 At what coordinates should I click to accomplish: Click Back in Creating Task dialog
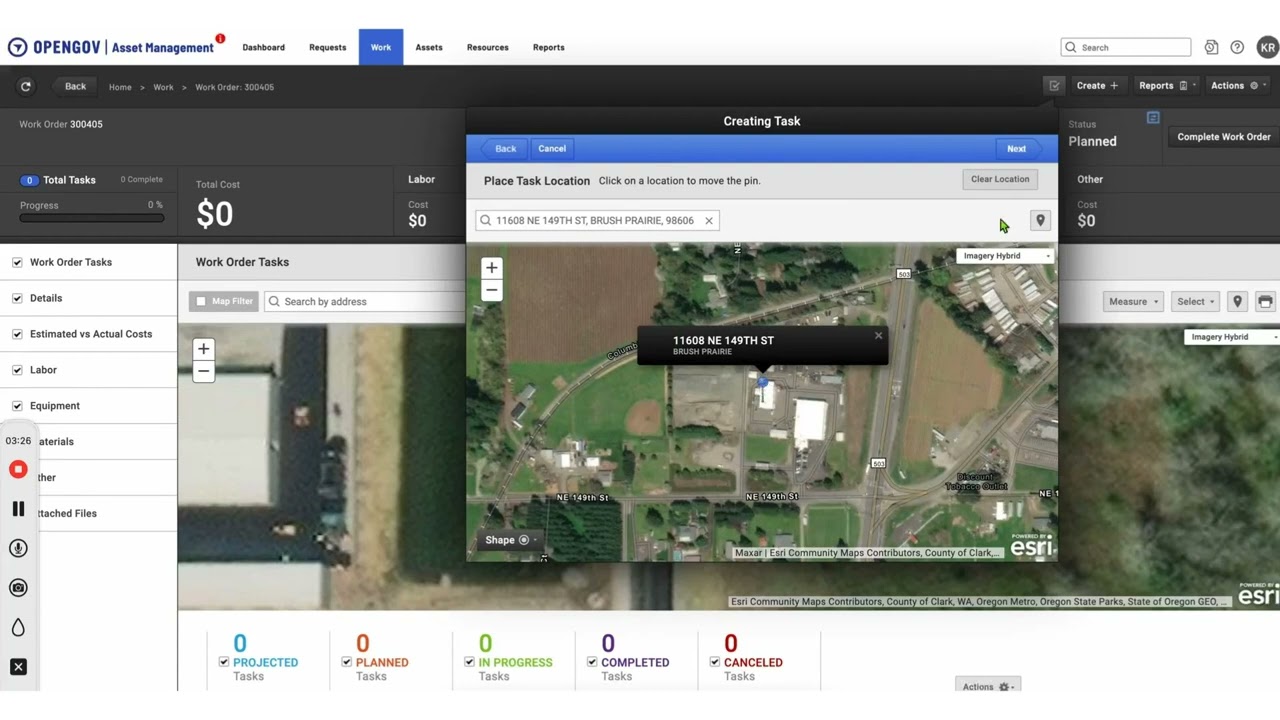tap(505, 149)
